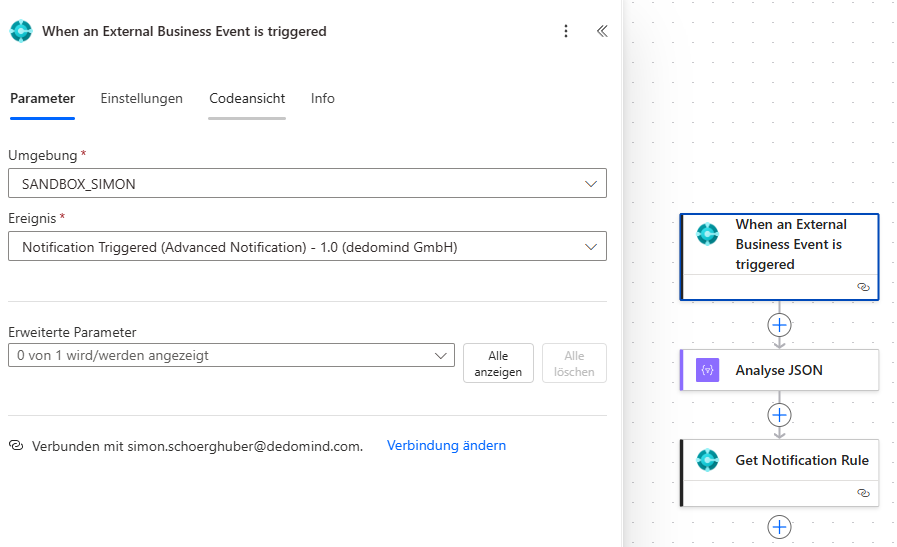
Task: Add step below the trigger card
Action: coord(779,325)
